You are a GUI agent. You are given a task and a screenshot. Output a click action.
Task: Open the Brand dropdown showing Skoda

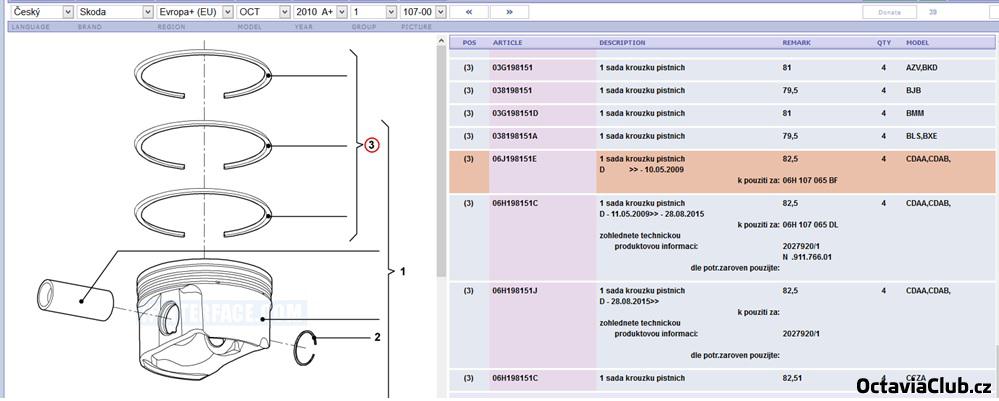click(x=116, y=12)
